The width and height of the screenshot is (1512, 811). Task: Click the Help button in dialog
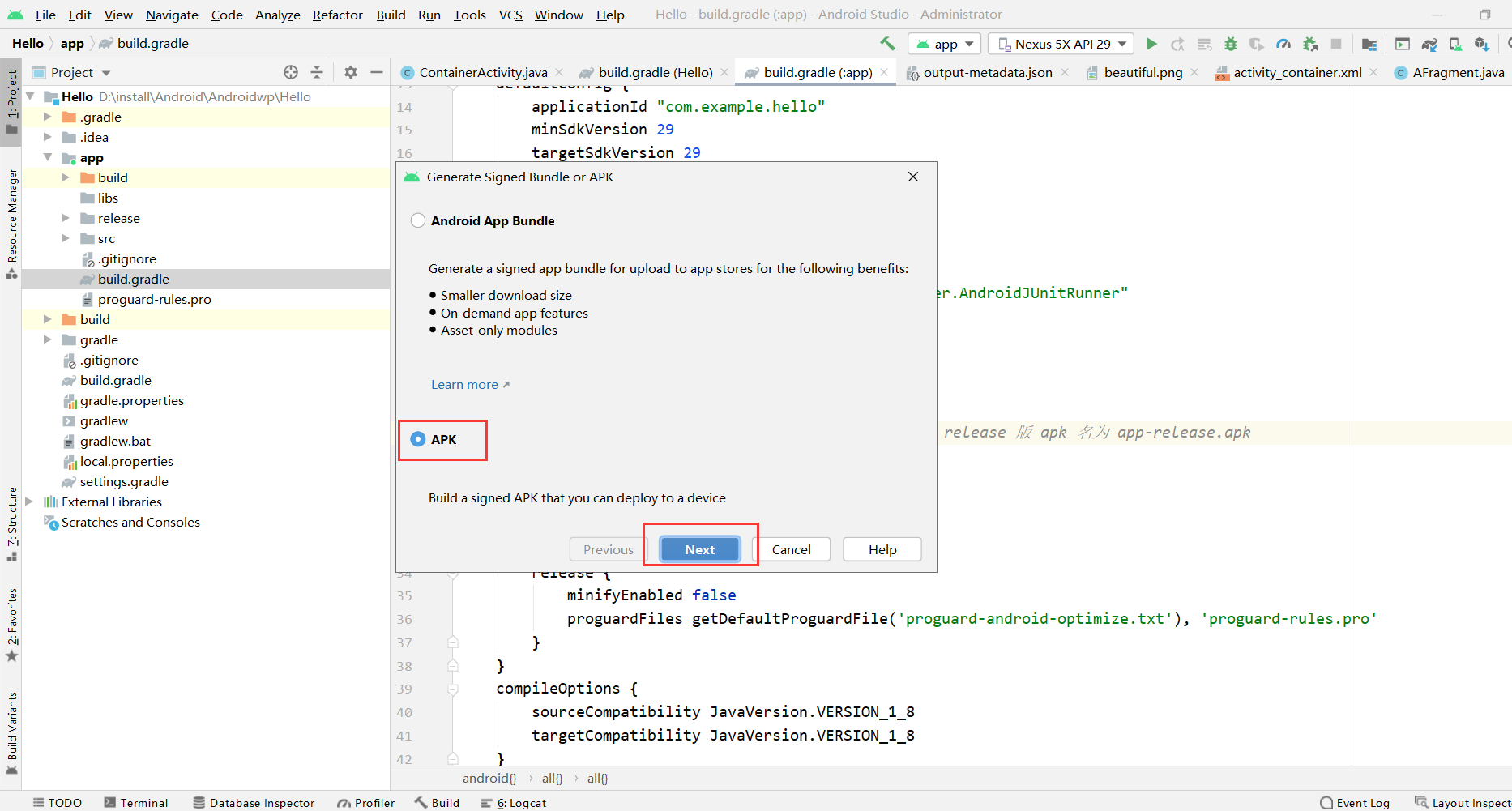[882, 549]
